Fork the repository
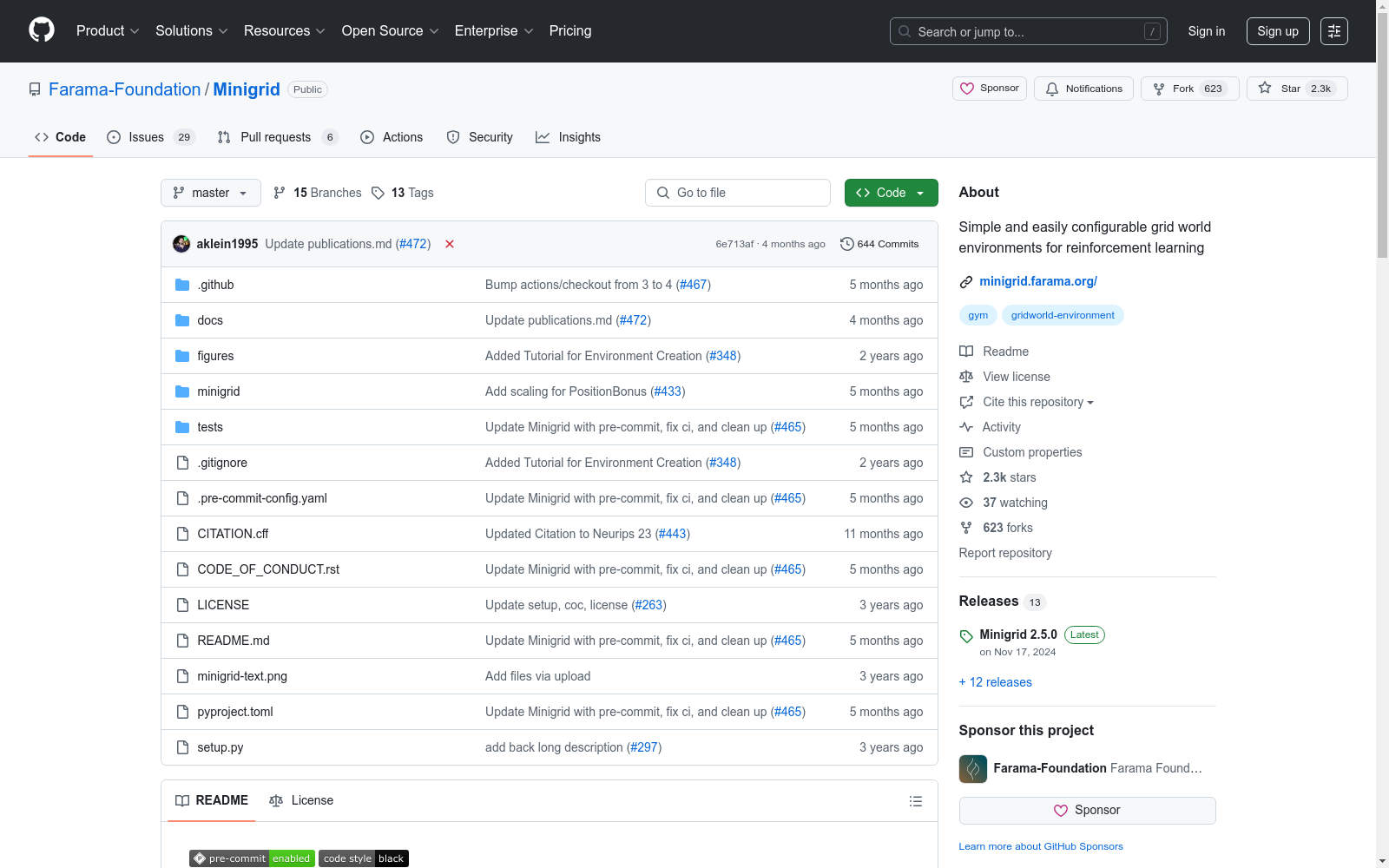This screenshot has width=1389, height=868. (x=1189, y=89)
